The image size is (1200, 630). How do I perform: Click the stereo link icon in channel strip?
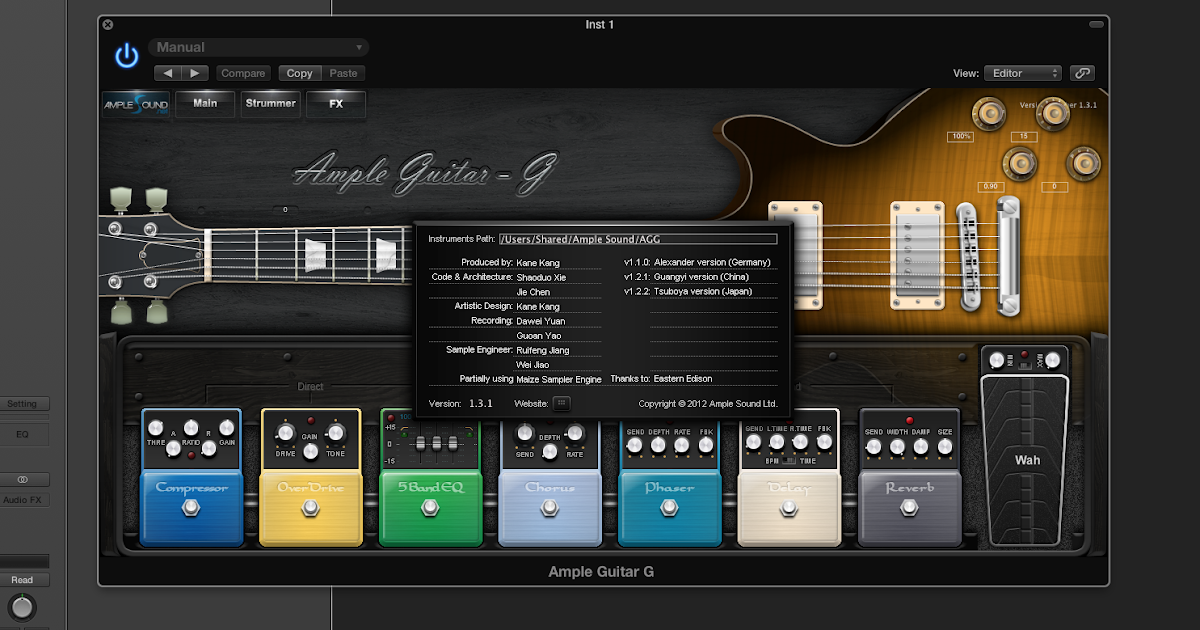pyautogui.click(x=22, y=480)
